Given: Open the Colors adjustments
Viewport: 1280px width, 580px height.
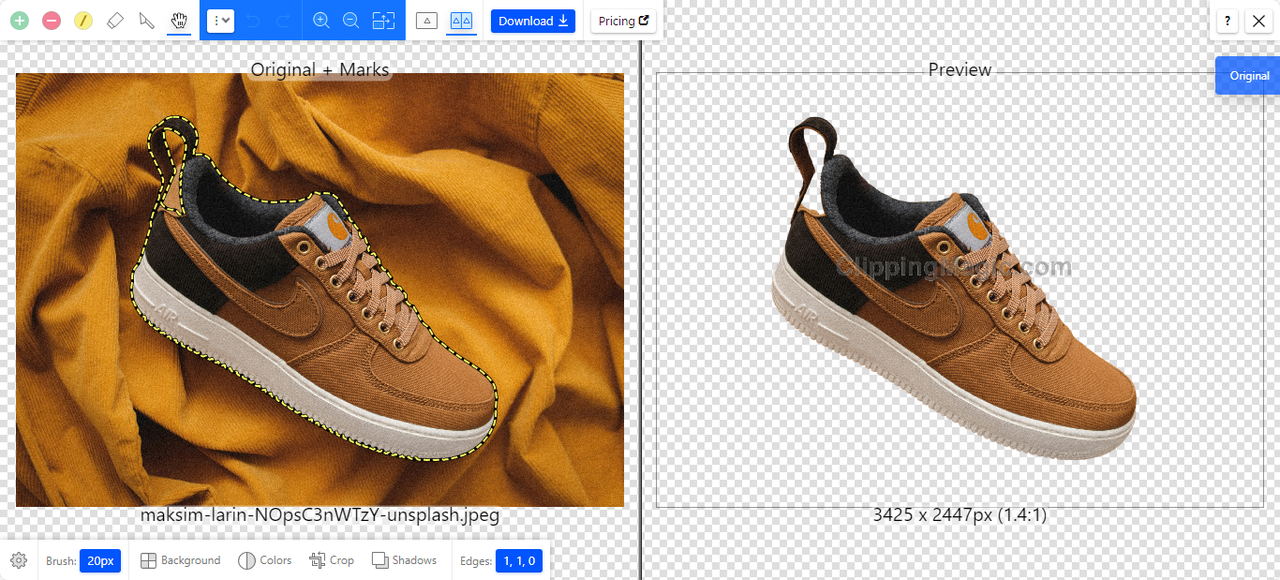Looking at the screenshot, I should click(265, 560).
